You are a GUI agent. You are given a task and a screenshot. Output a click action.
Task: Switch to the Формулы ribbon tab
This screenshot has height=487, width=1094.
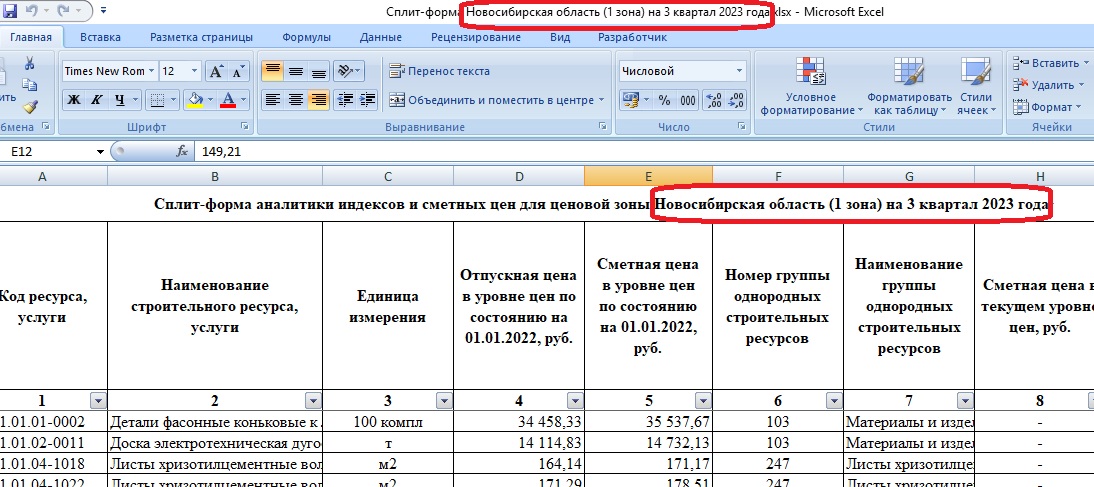(306, 37)
